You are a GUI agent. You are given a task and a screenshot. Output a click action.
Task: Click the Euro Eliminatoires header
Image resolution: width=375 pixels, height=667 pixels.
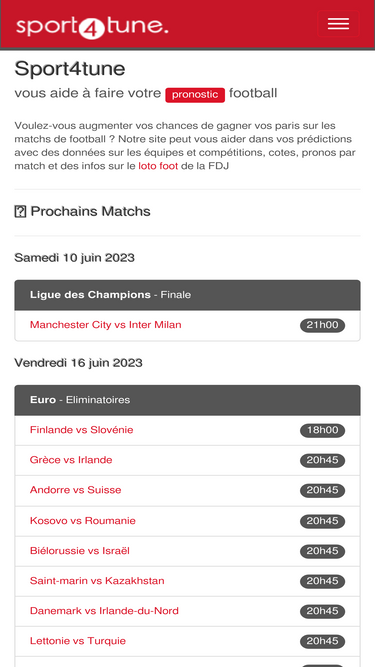188,400
